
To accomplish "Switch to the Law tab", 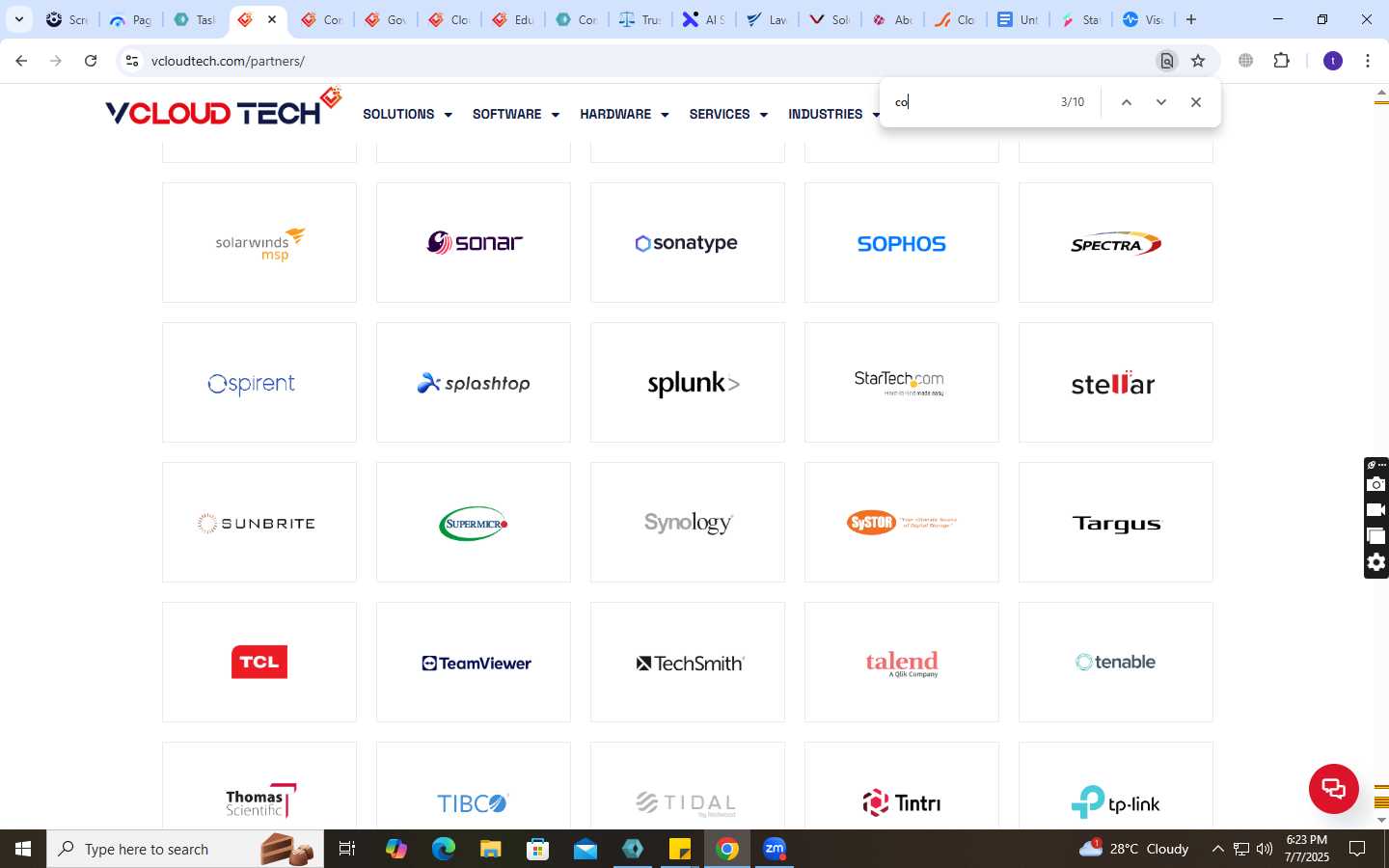I will (x=767, y=19).
